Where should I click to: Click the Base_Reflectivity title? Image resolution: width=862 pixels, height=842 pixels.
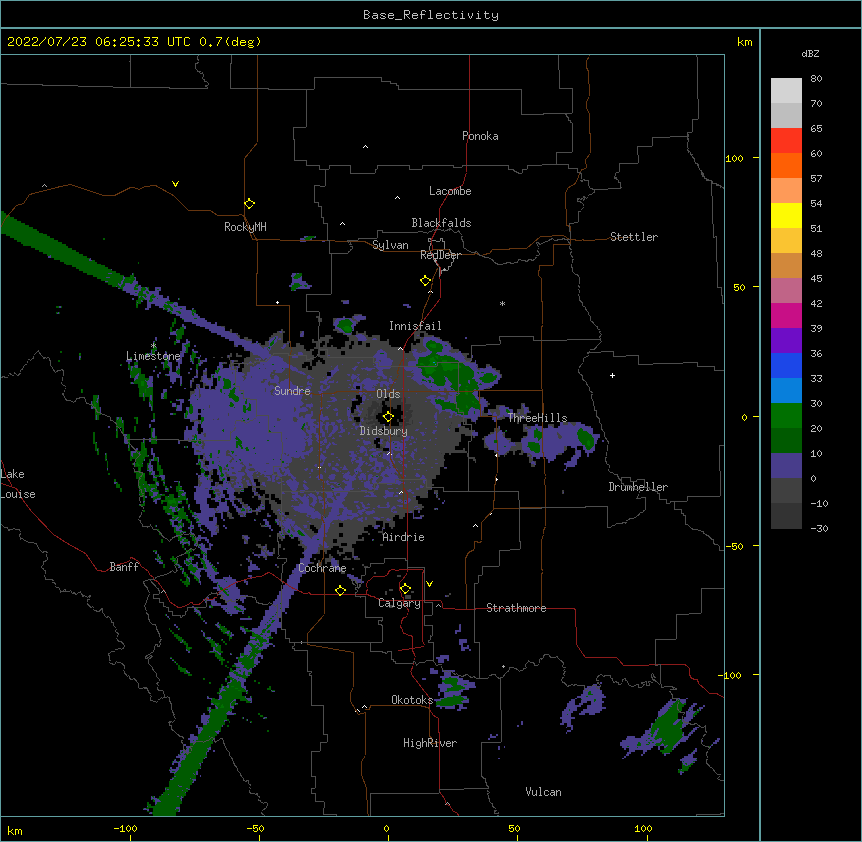(x=431, y=15)
